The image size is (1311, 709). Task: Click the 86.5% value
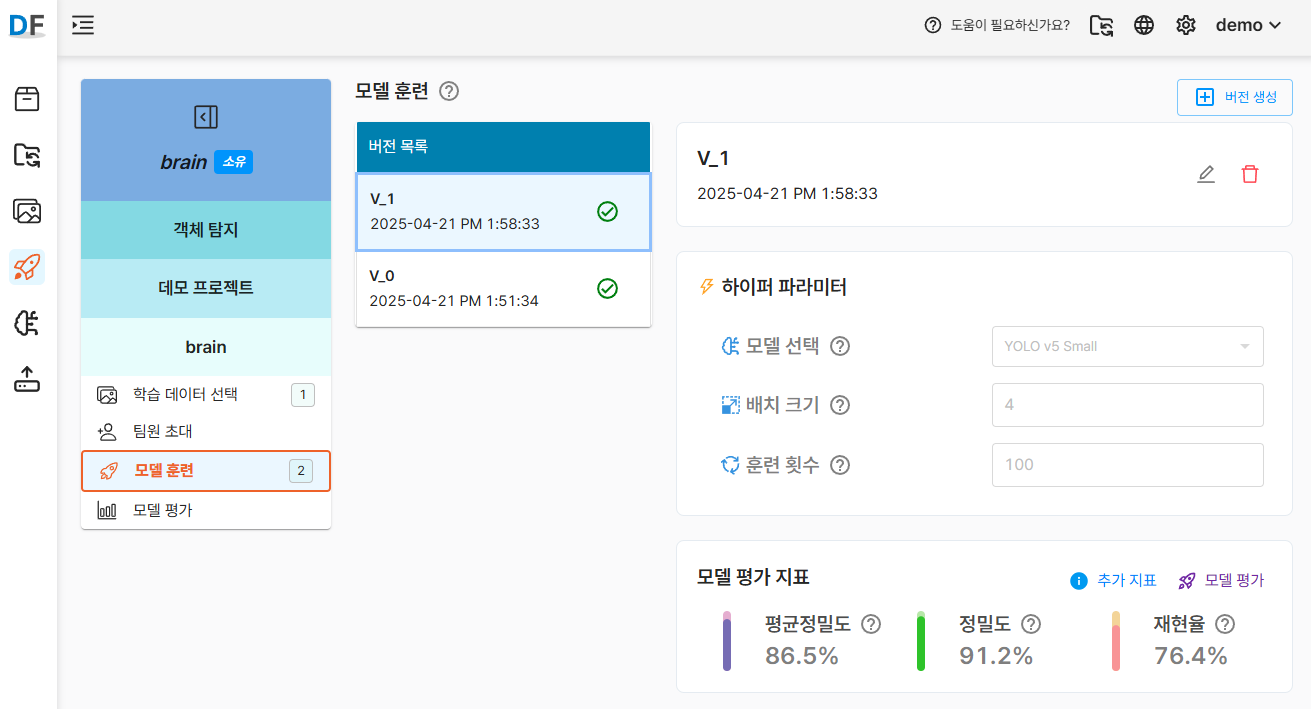click(x=802, y=656)
